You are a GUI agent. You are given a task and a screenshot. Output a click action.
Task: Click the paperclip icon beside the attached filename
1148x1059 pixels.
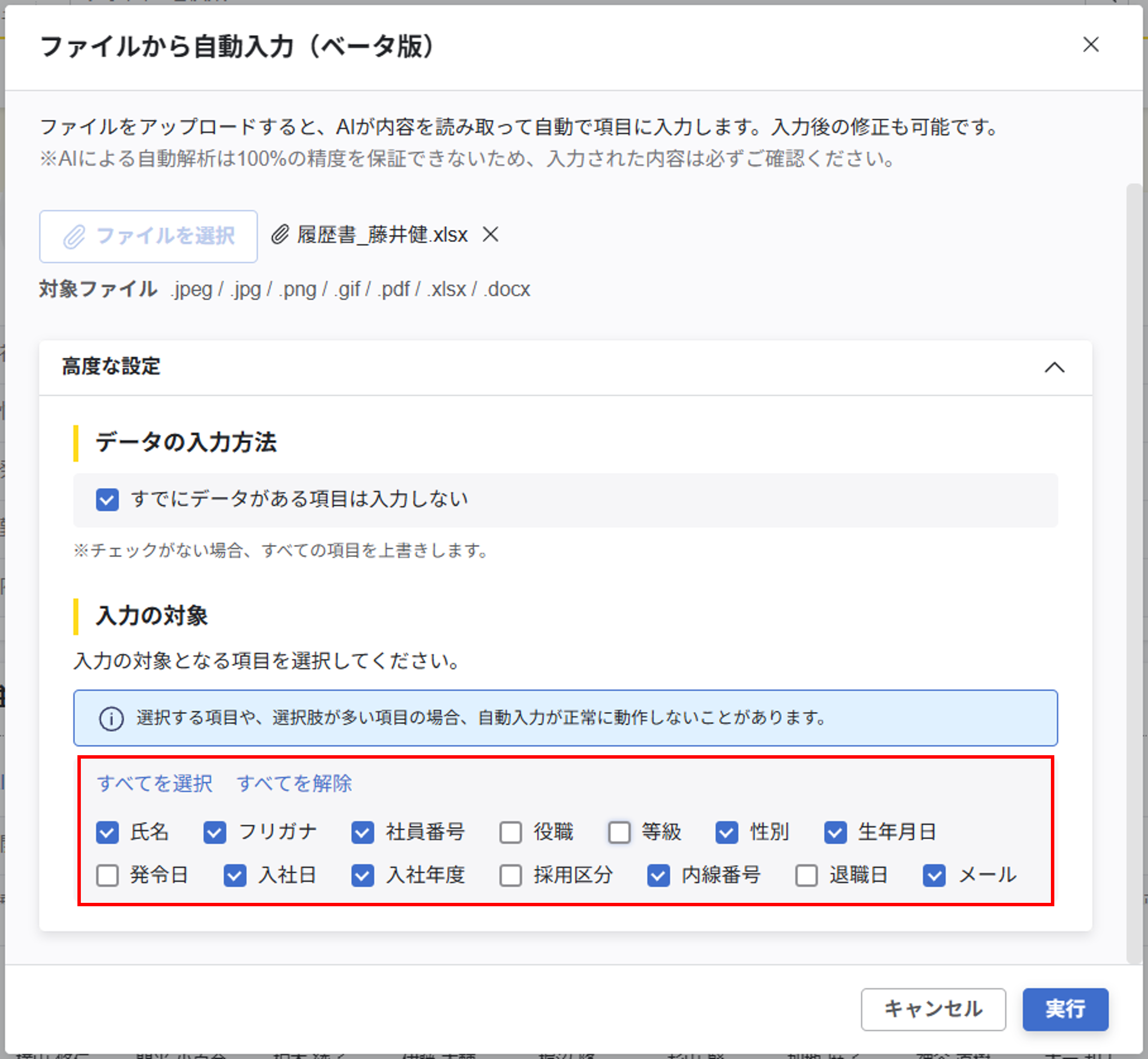280,234
